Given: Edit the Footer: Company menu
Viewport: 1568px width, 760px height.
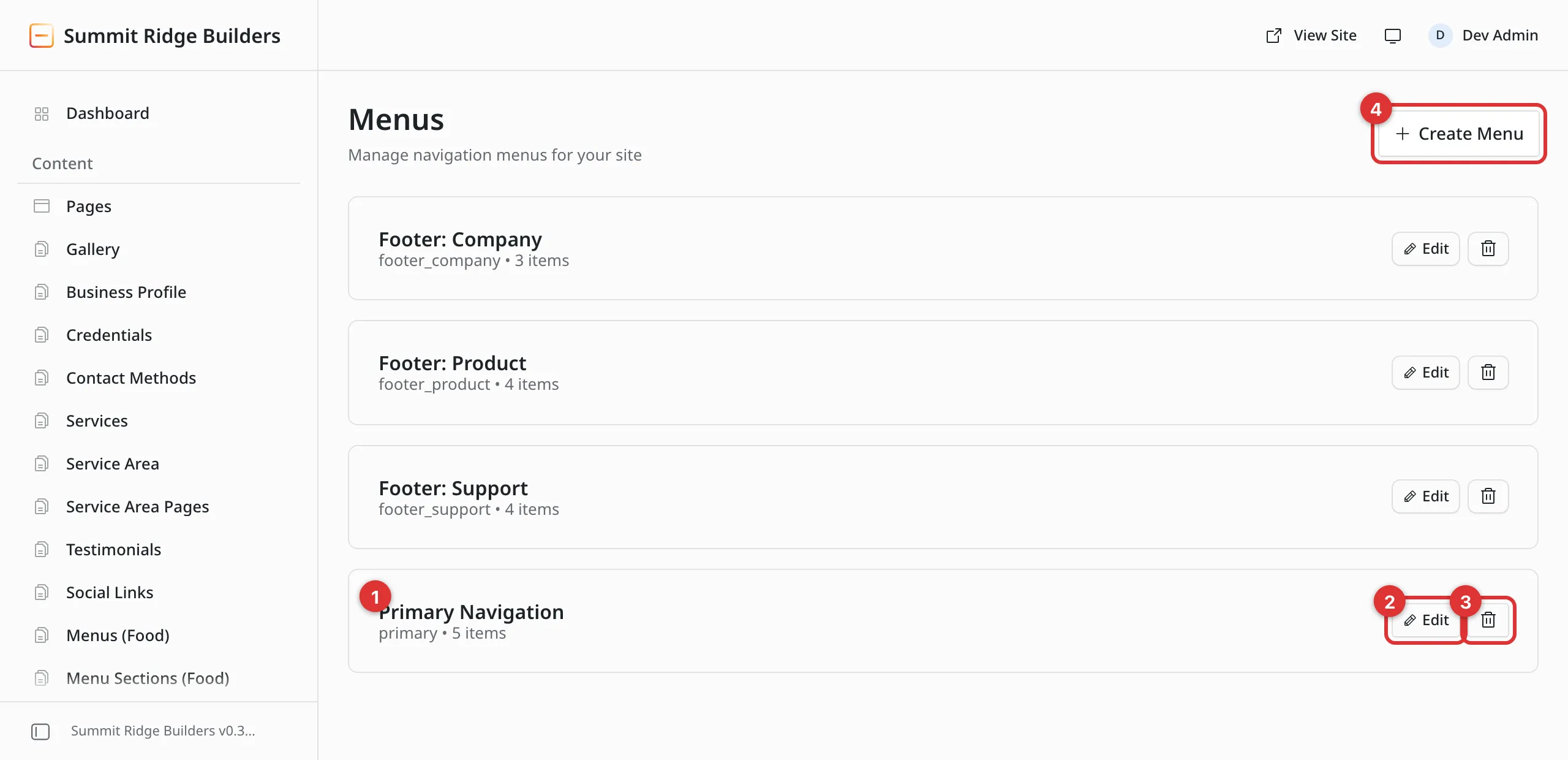Looking at the screenshot, I should 1425,249.
